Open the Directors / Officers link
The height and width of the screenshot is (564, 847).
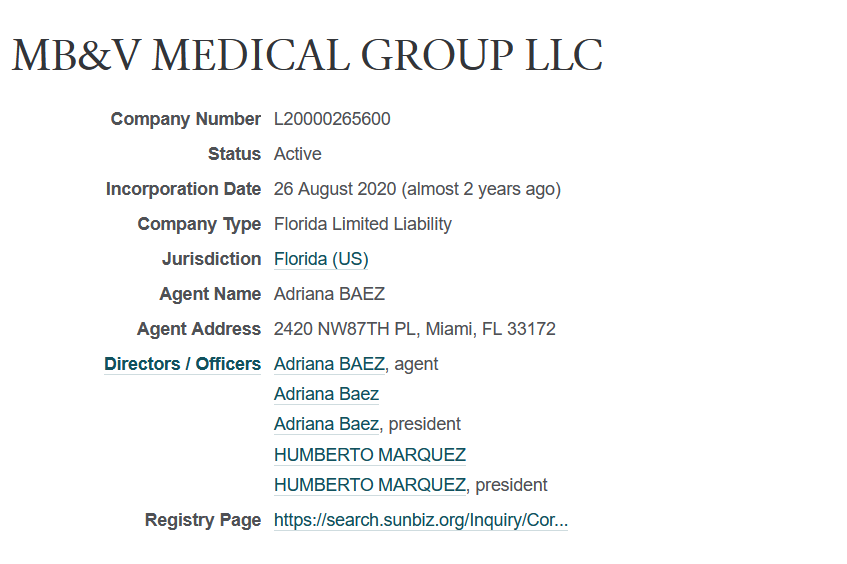pos(183,364)
